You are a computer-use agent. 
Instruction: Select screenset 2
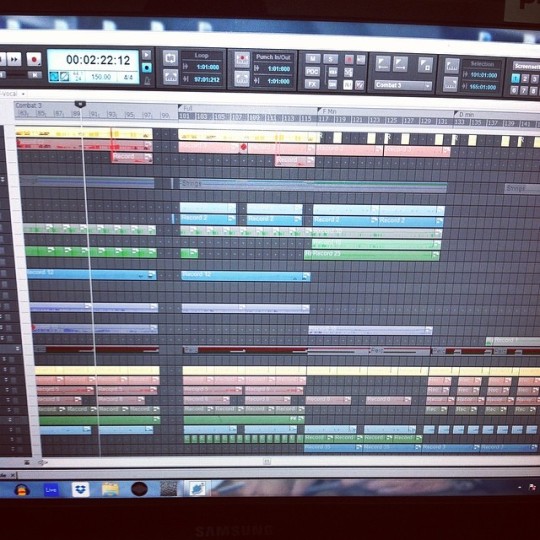525,79
